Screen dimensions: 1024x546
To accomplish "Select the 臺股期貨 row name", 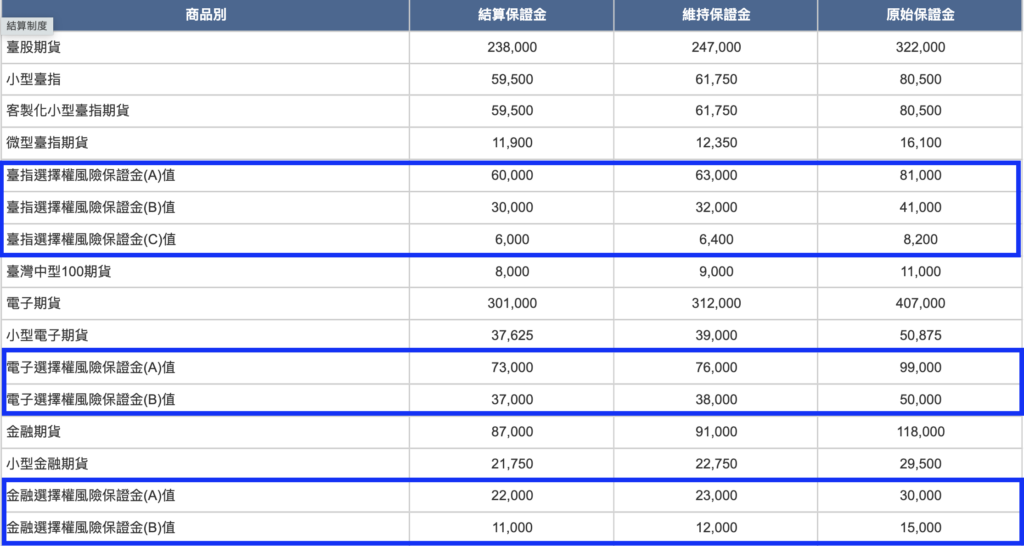I will 35,47.
